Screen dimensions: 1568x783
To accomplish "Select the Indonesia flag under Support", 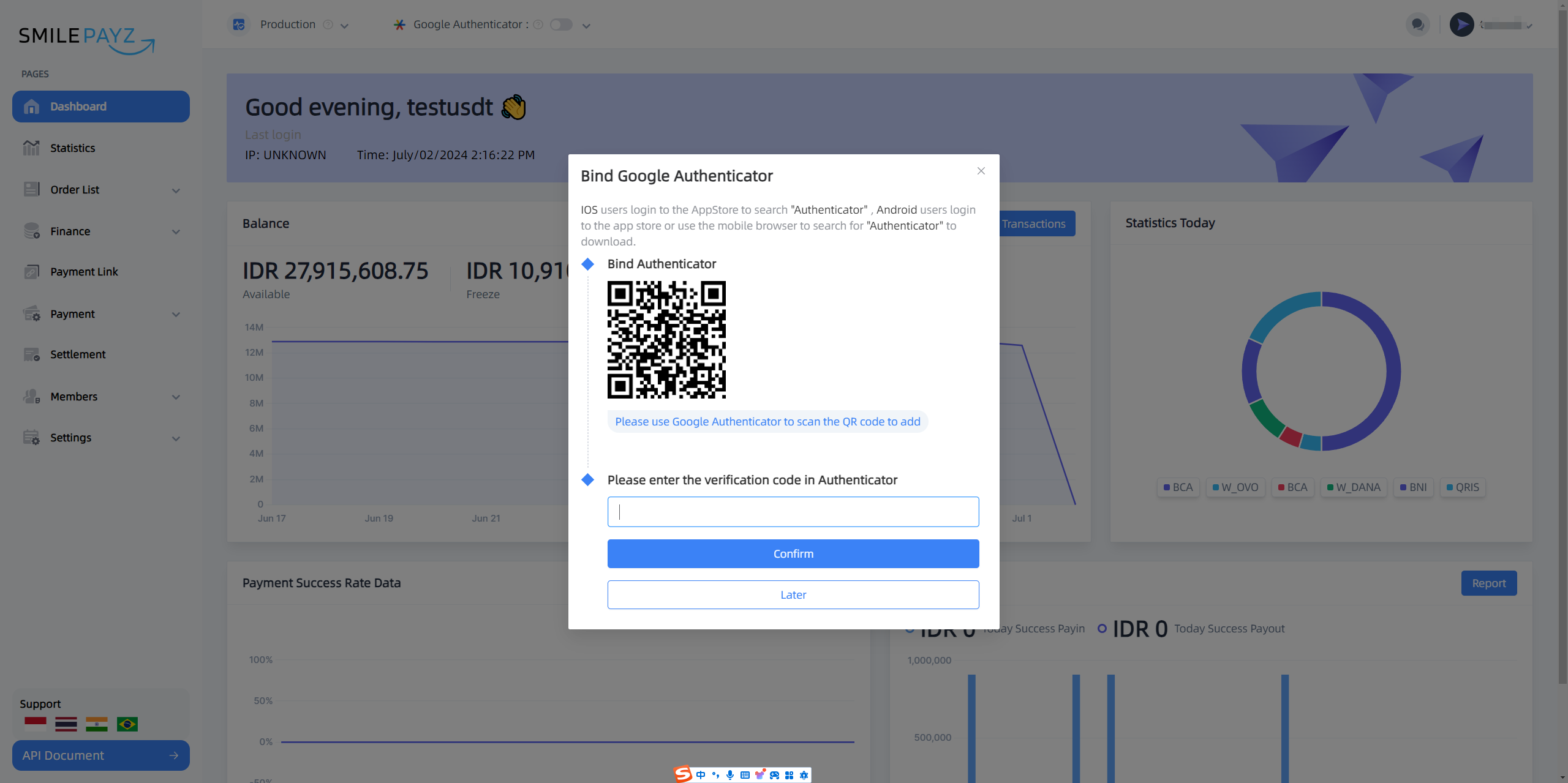I will click(36, 724).
